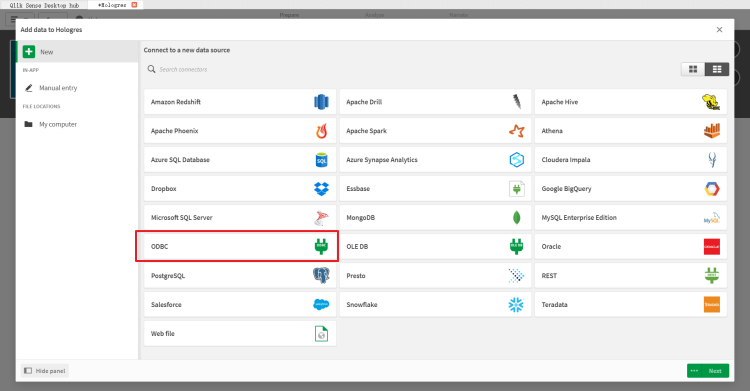Choose the ODBC connector label
750x391 pixels.
(x=159, y=246)
